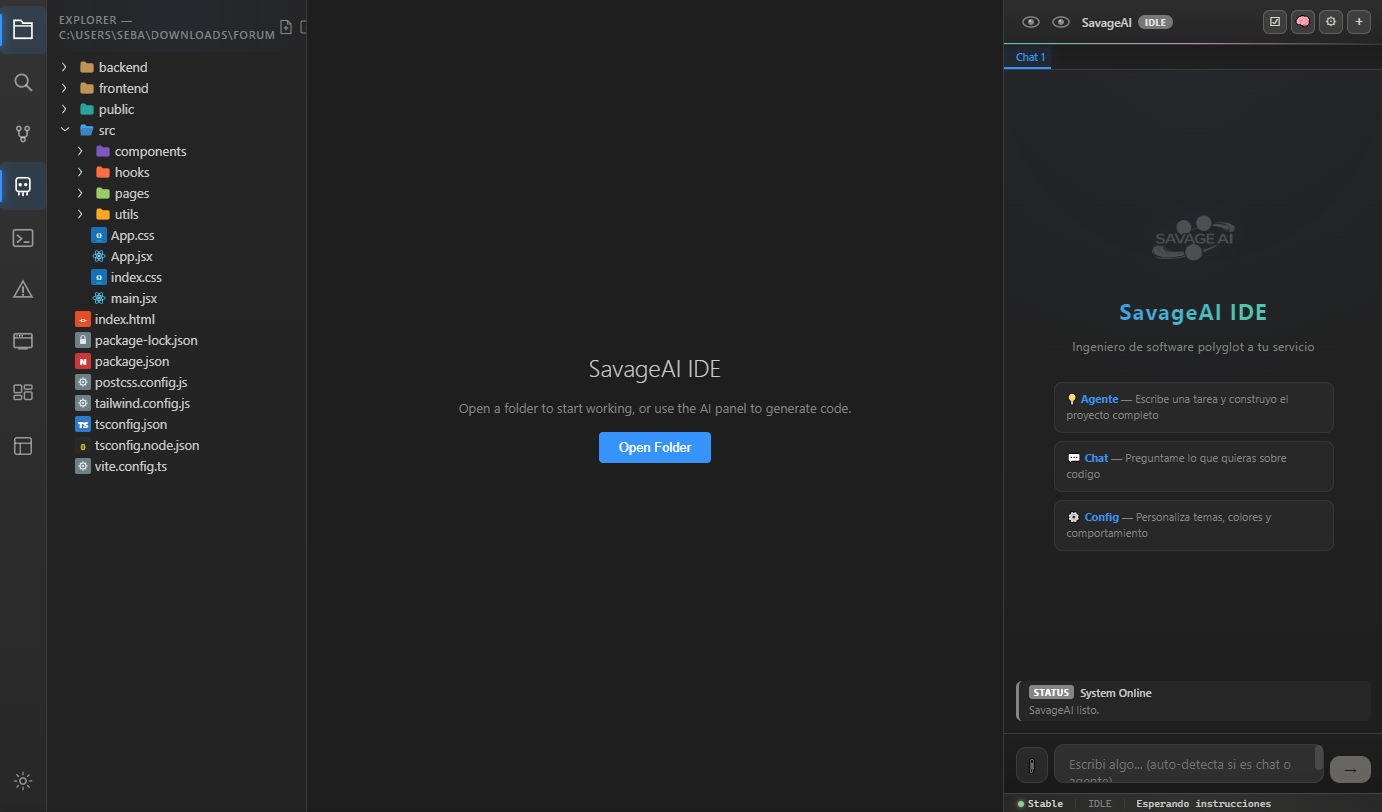Viewport: 1382px width, 812px height.
Task: Open the extensions grid icon
Action: pos(23,392)
